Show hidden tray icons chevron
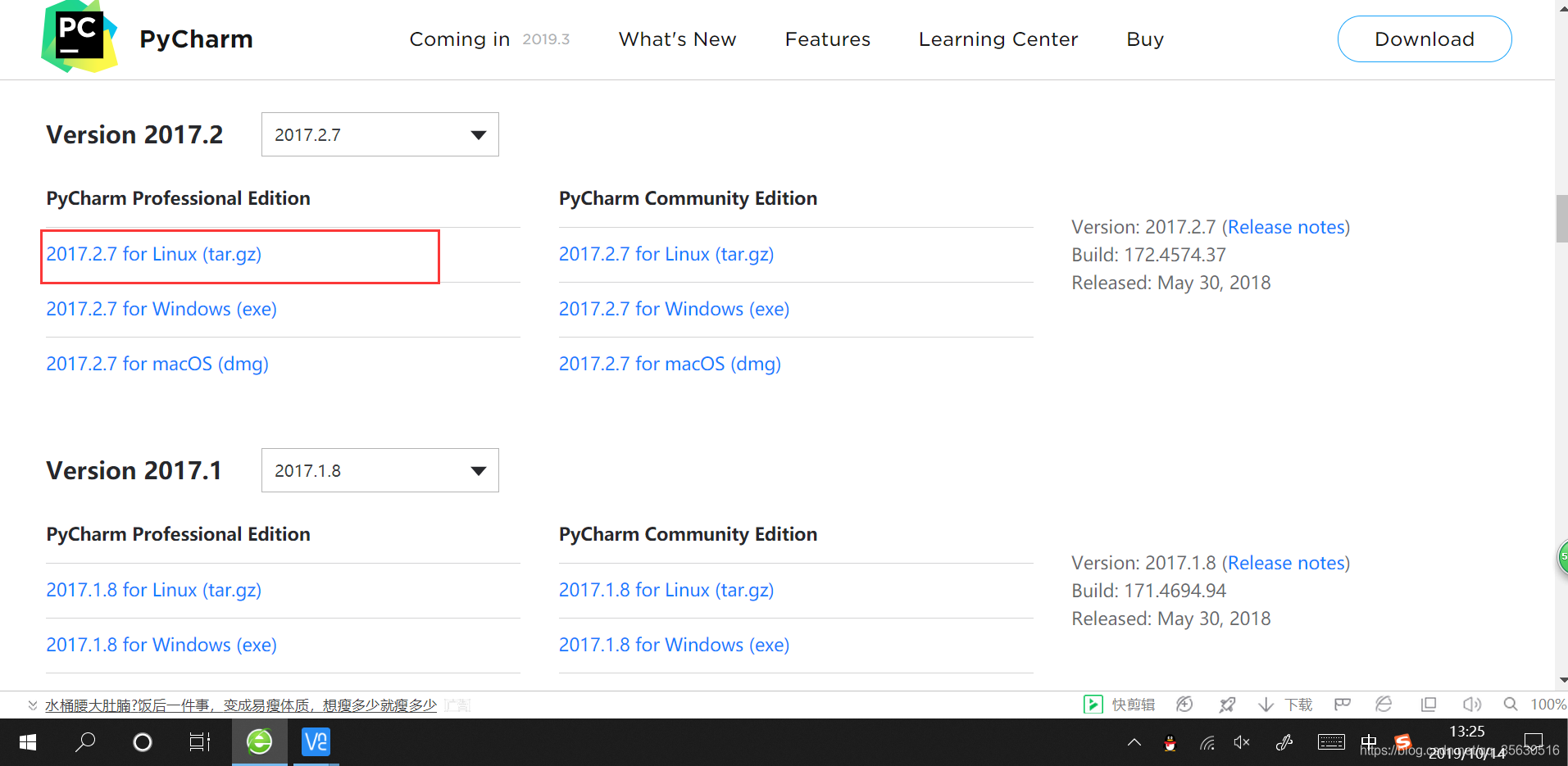Image resolution: width=1568 pixels, height=766 pixels. 1134,743
